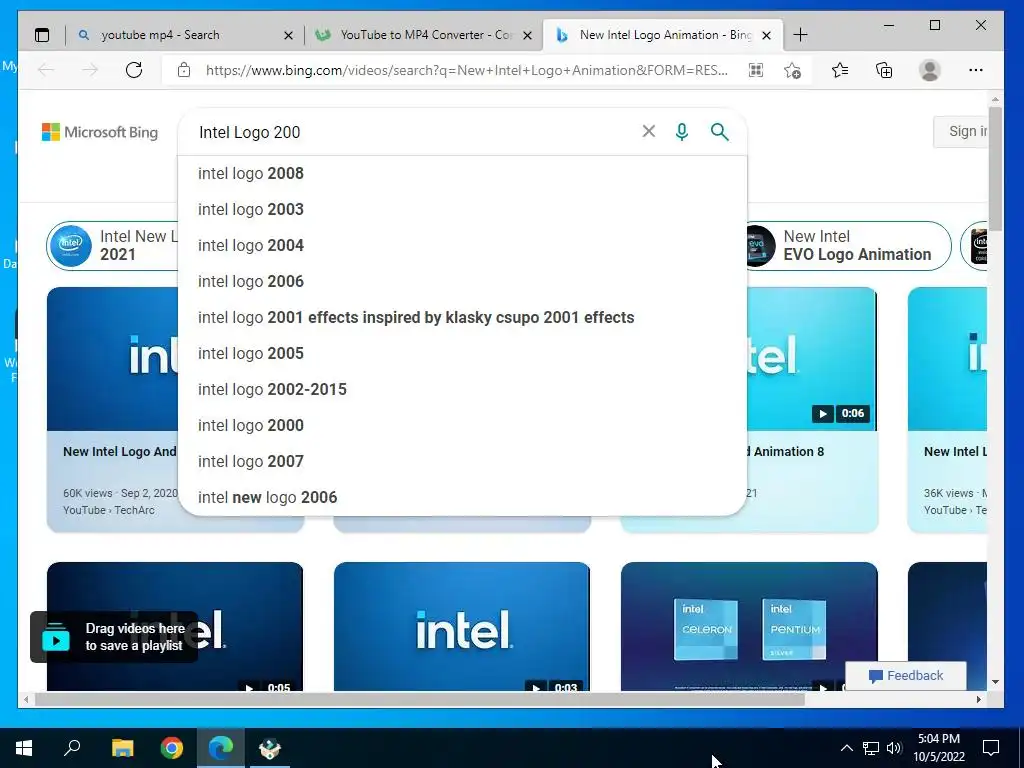
Task: Close the New Intel Logo Animation tab
Action: (x=767, y=35)
